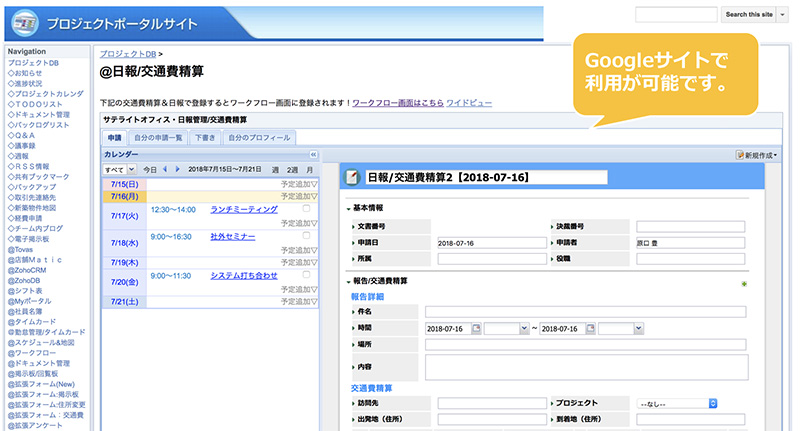The image size is (800, 431).
Task: Open 予定追加 menu for 7/15(日)
Action: pyautogui.click(x=299, y=184)
